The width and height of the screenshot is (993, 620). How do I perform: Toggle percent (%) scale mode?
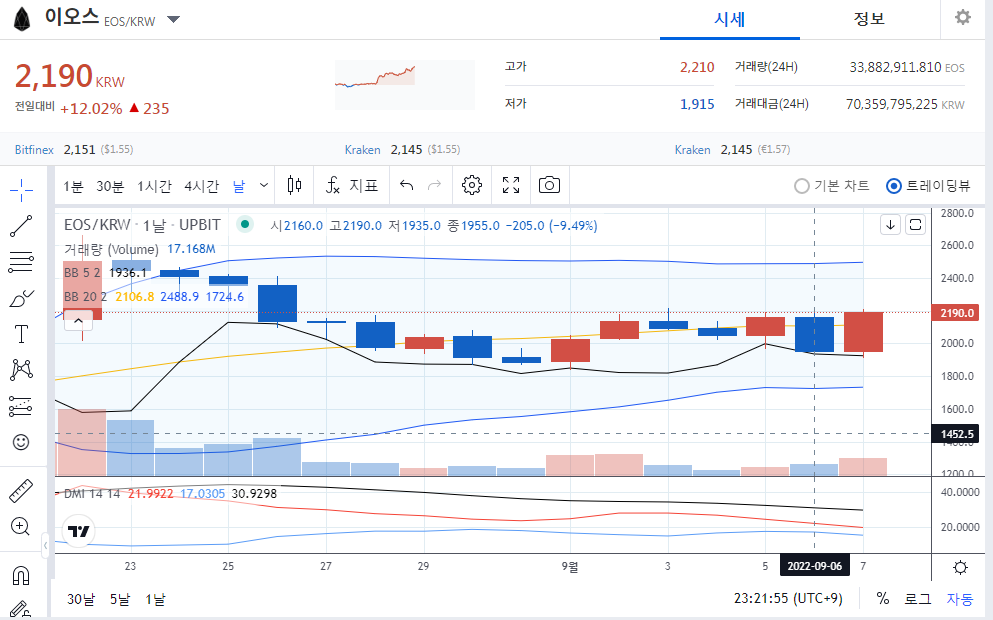[x=883, y=598]
